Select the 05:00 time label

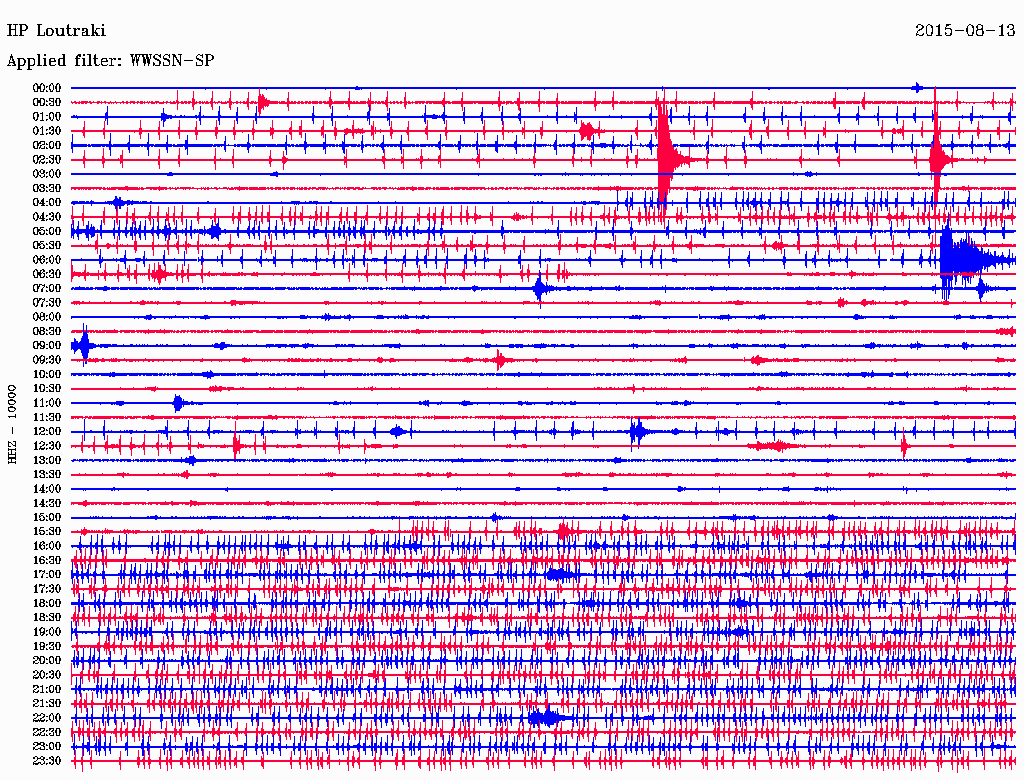pos(47,231)
